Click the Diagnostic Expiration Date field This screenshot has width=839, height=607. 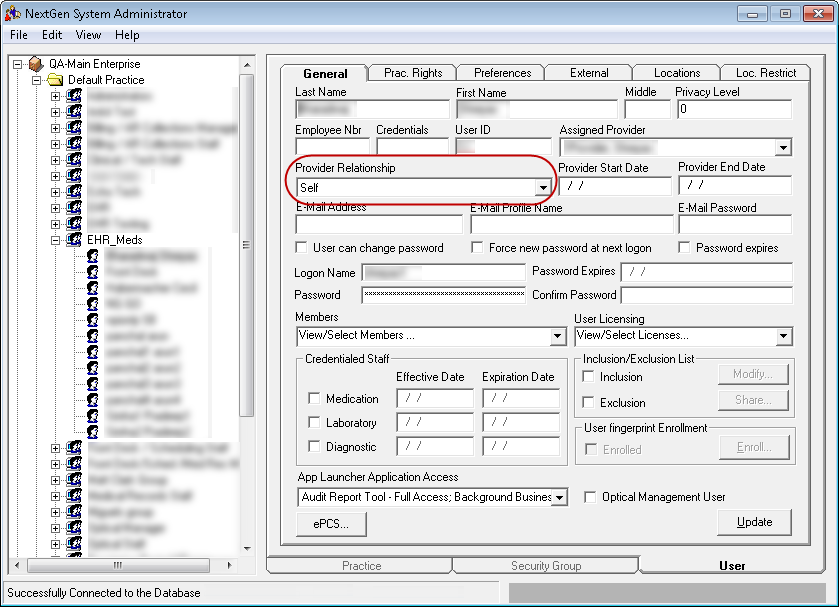(521, 446)
